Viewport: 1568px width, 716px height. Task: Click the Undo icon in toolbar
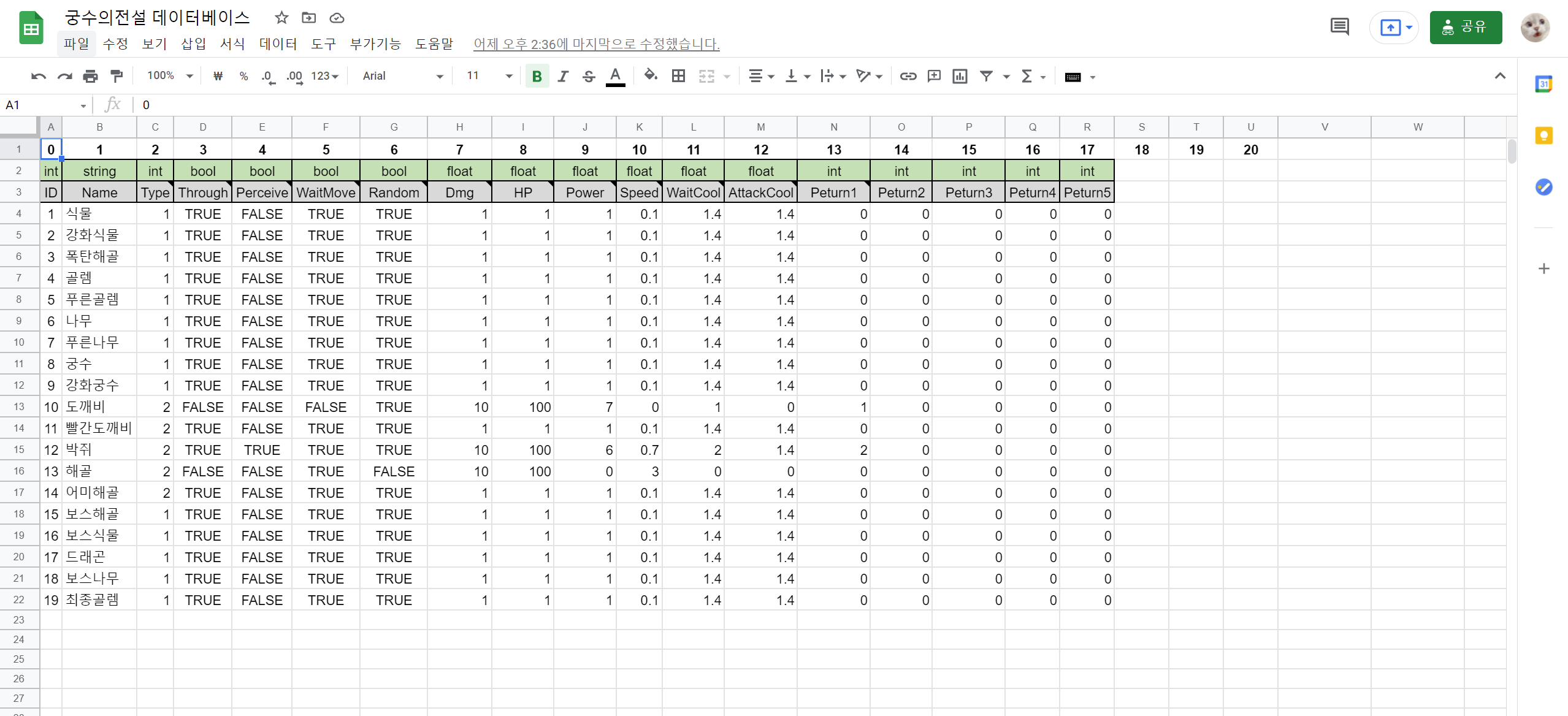click(x=38, y=76)
